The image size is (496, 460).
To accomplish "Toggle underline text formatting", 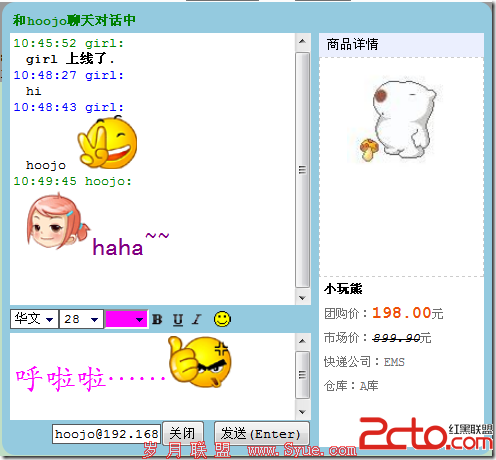I will tap(178, 320).
